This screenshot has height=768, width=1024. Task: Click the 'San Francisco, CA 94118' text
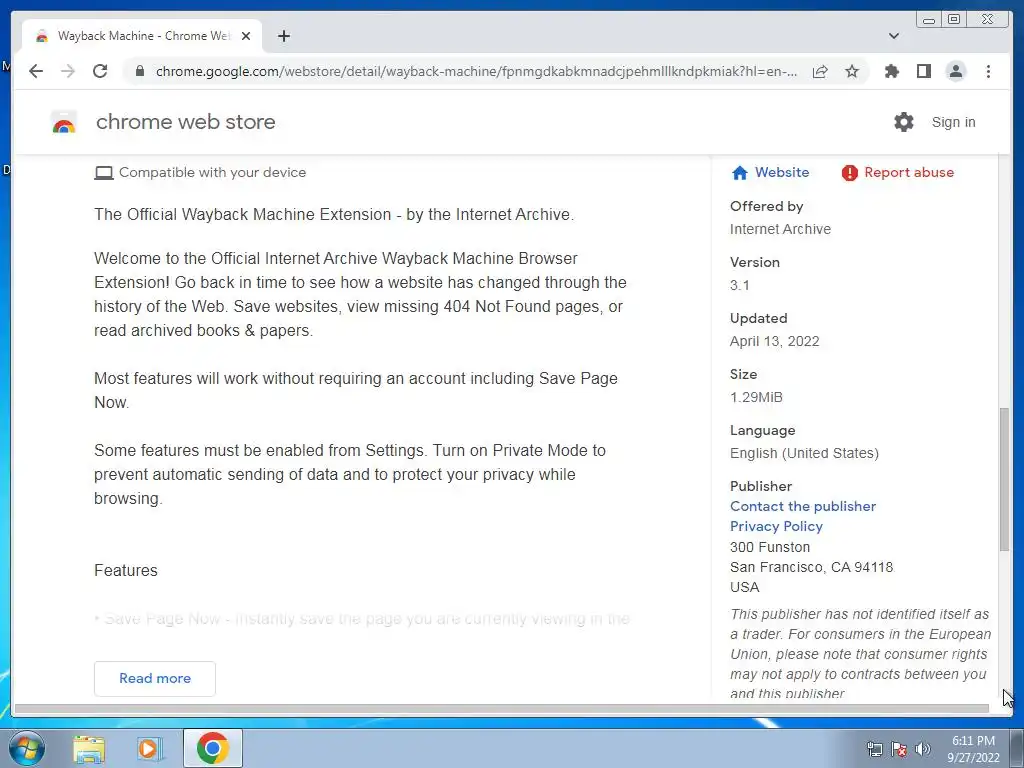pyautogui.click(x=811, y=567)
